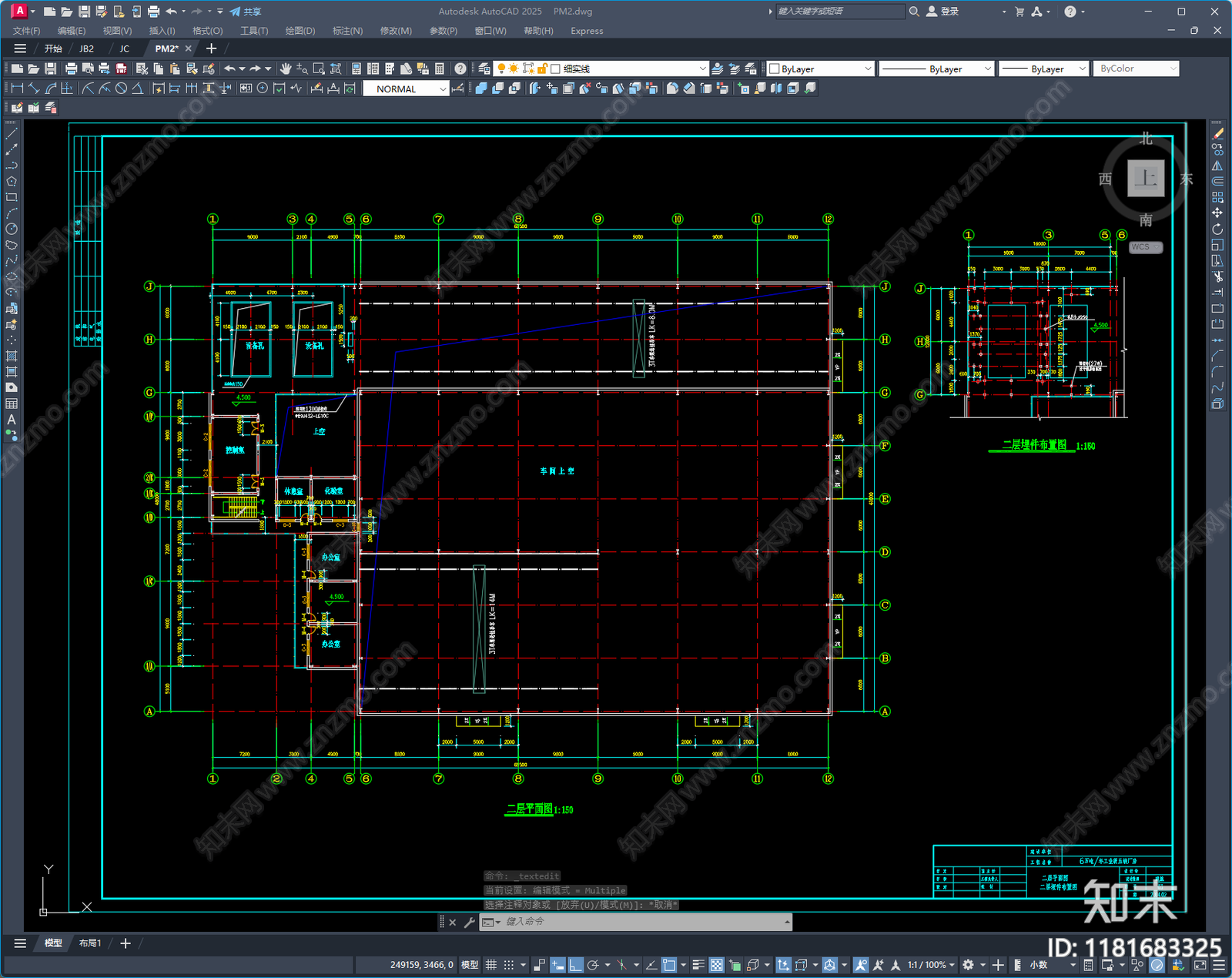
Task: Click the Rotate tool in right toolbar
Action: pyautogui.click(x=1217, y=229)
